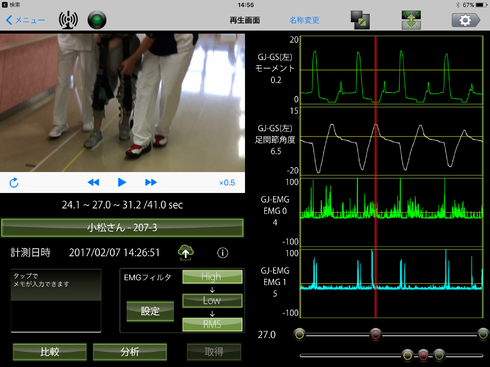Open the 分析 analysis view
The height and width of the screenshot is (367, 490).
click(130, 352)
